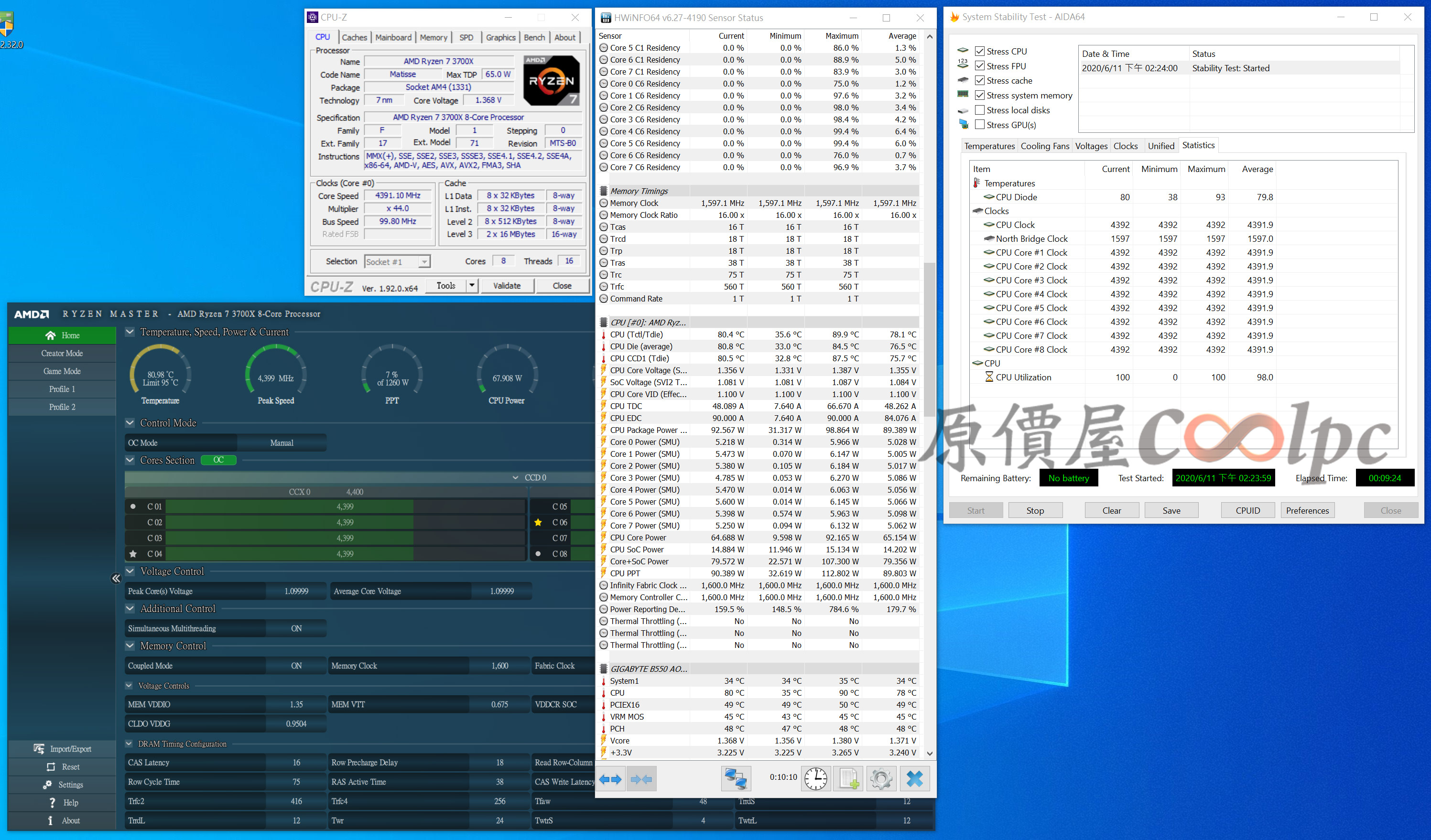Collapse Cores Section chevron

[x=130, y=460]
